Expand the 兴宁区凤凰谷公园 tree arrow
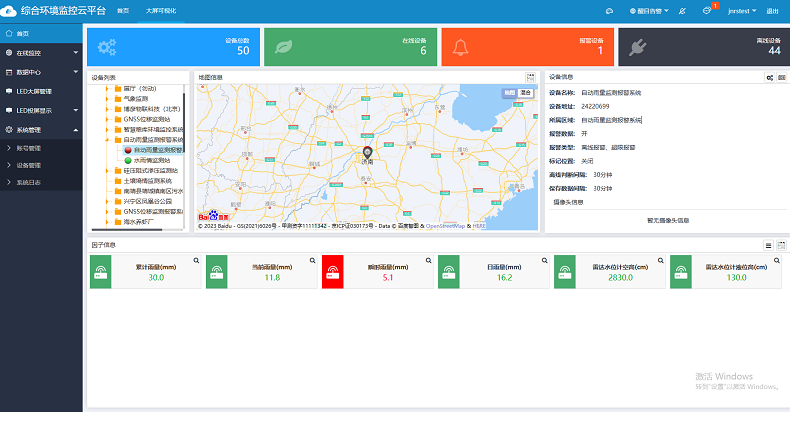Viewport: 790px width, 430px height. point(107,201)
